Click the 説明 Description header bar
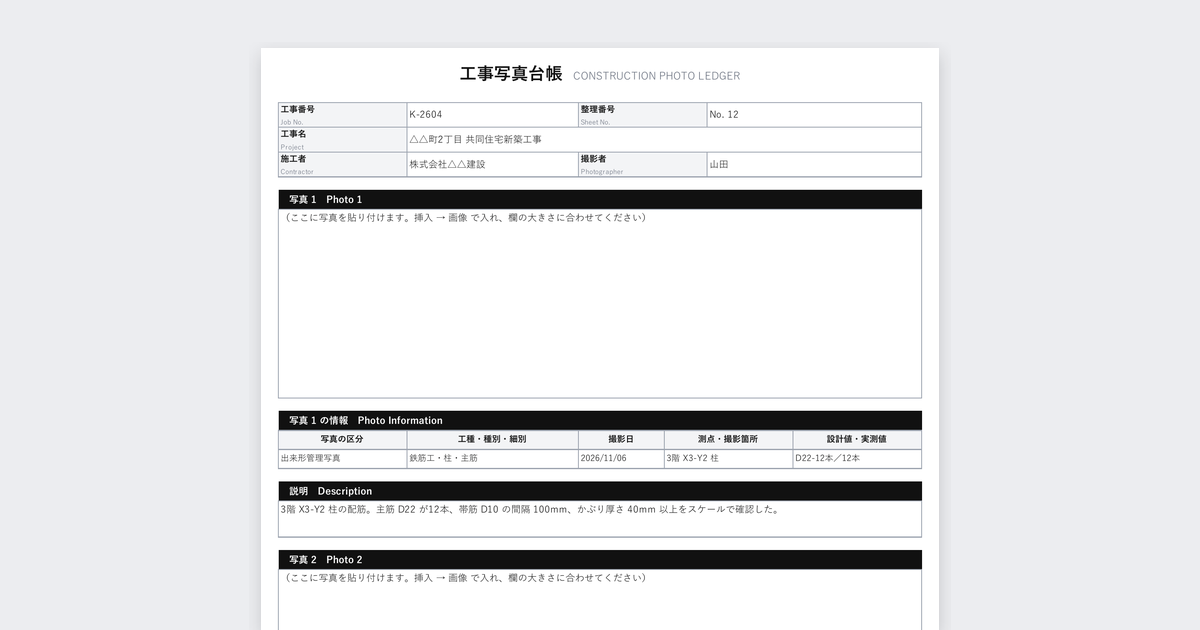The width and height of the screenshot is (1200, 630). click(x=600, y=491)
